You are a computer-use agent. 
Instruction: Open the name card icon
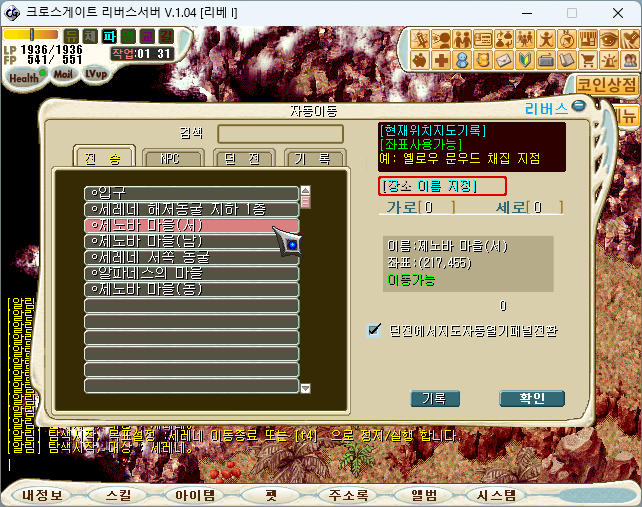483,39
